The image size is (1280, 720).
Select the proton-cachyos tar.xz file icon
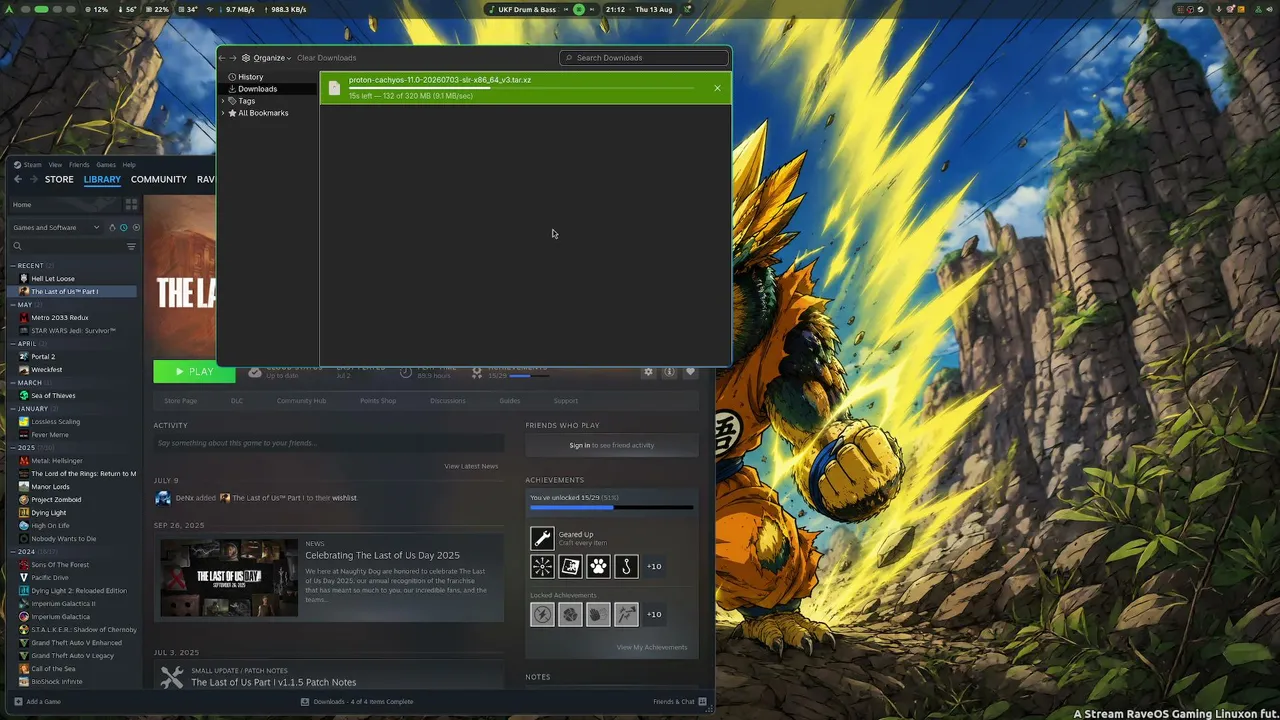point(334,88)
